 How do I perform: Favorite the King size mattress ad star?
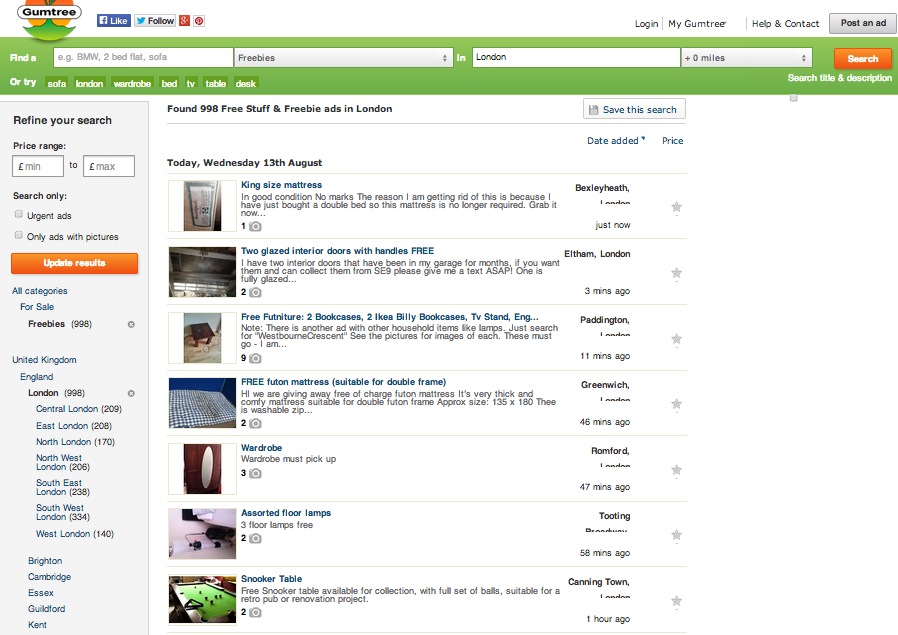click(x=676, y=207)
